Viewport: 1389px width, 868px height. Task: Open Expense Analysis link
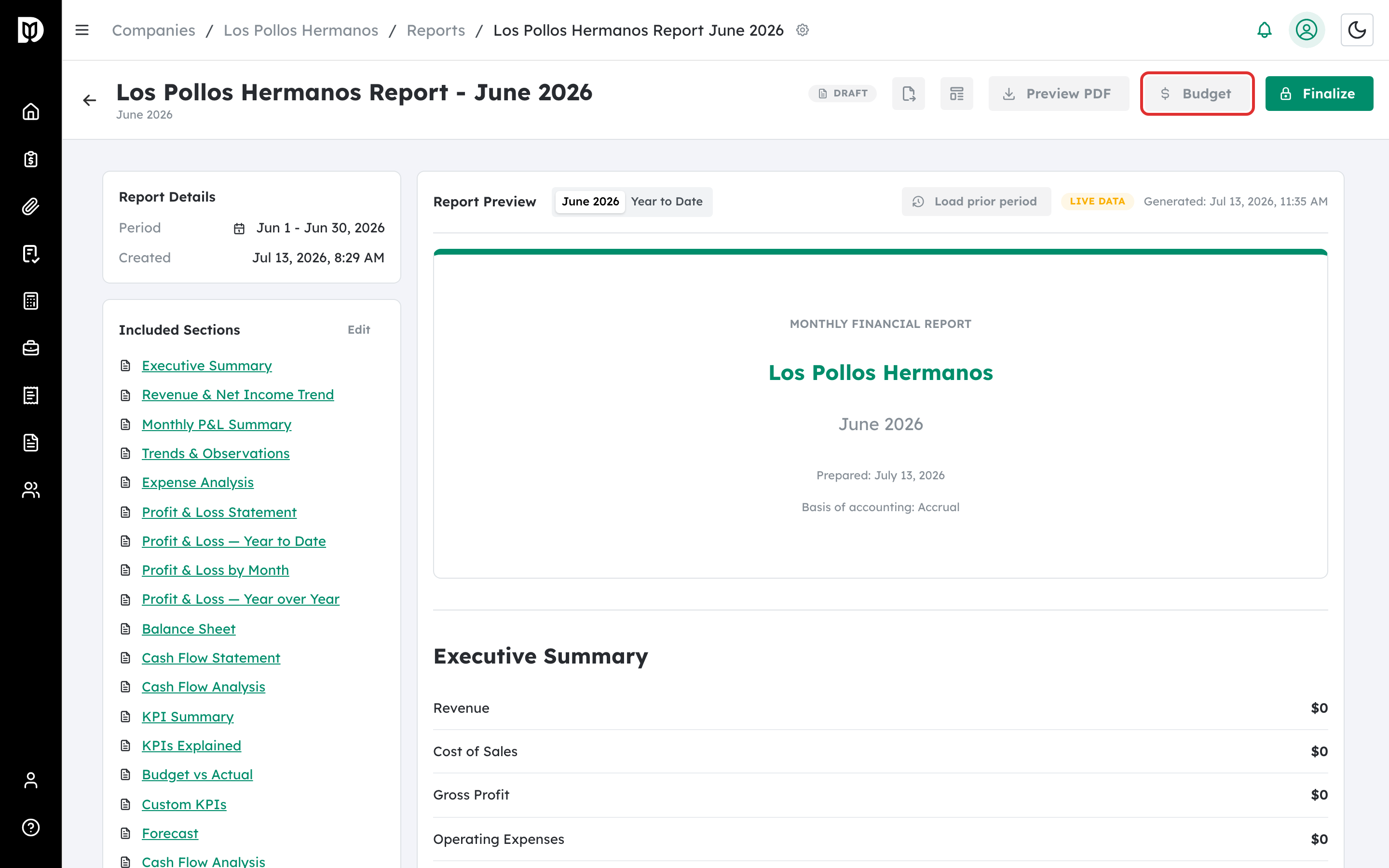click(197, 482)
